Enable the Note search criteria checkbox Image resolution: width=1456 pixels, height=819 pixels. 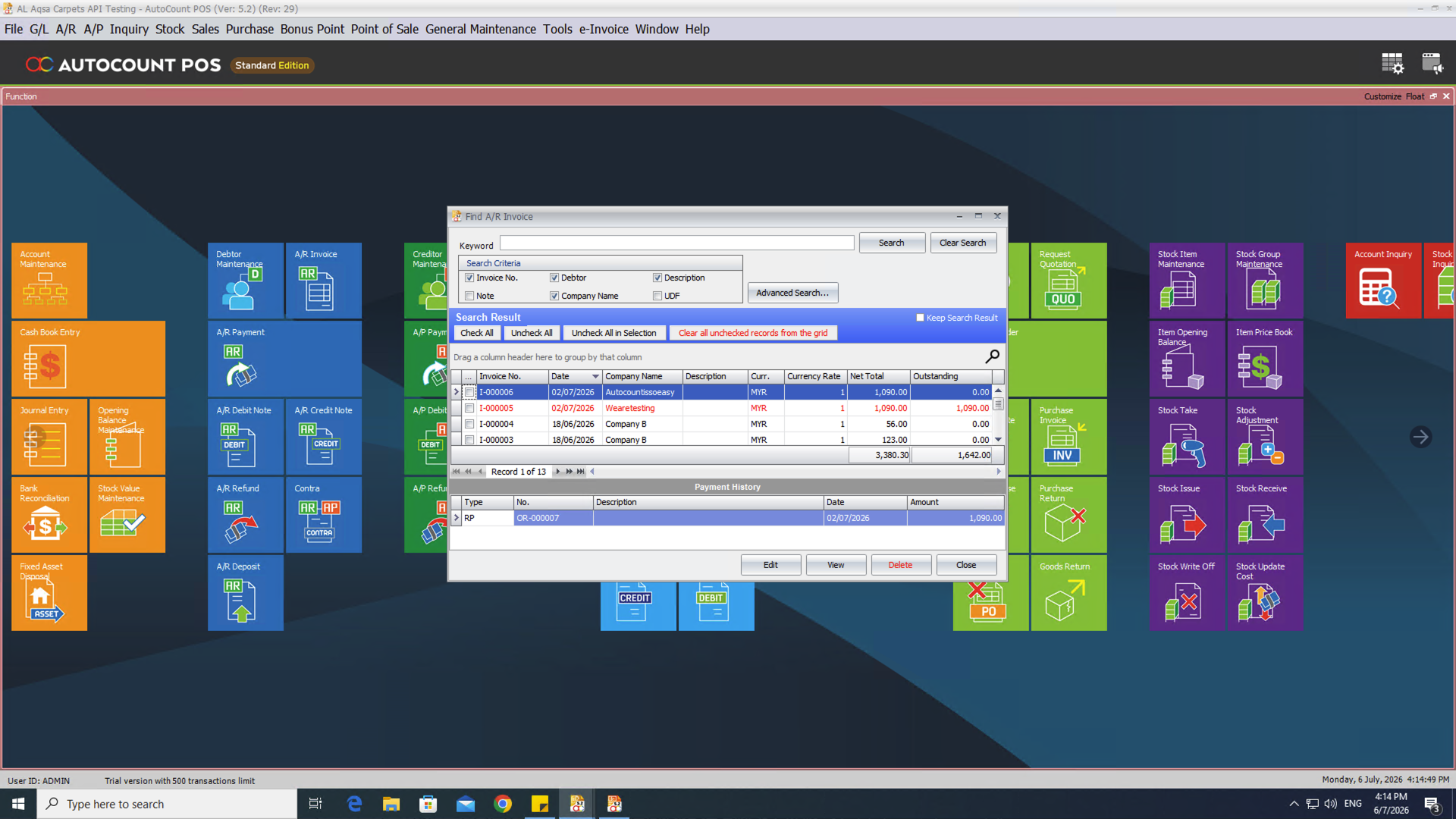(x=469, y=296)
